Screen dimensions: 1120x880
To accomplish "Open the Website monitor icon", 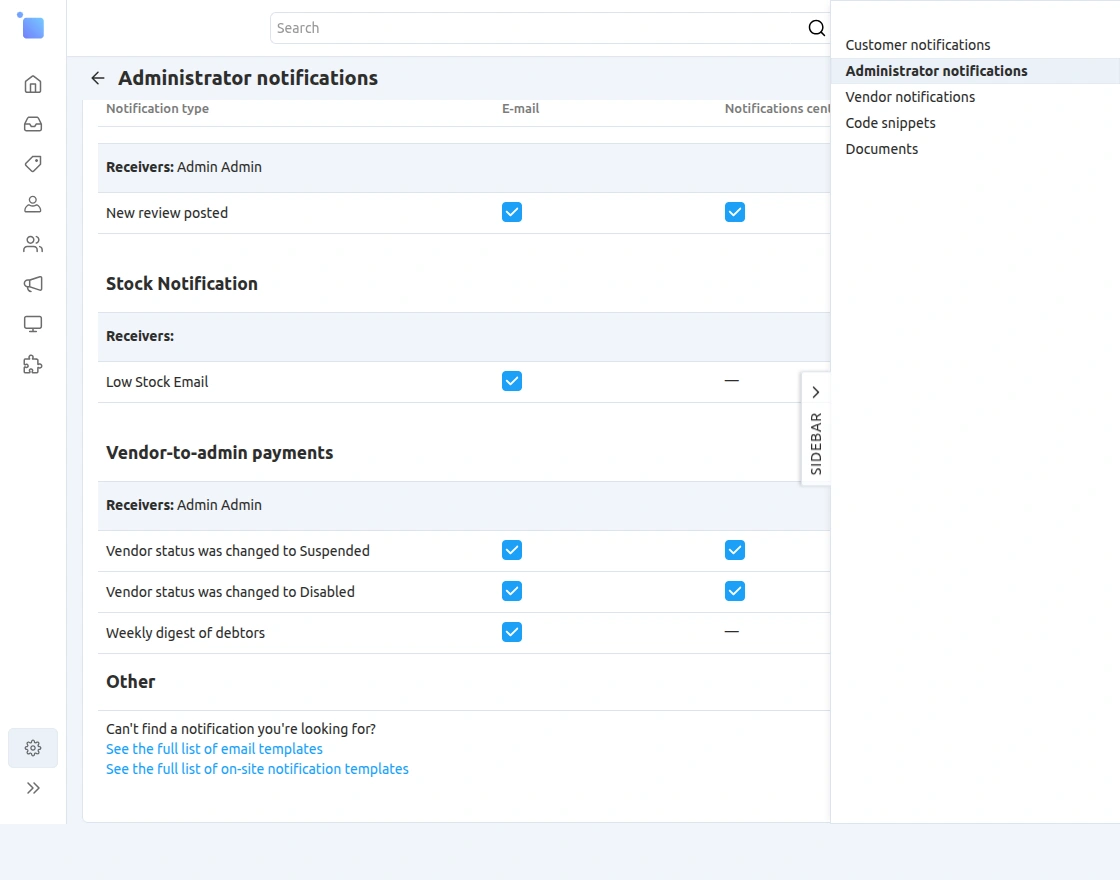I will click(33, 324).
